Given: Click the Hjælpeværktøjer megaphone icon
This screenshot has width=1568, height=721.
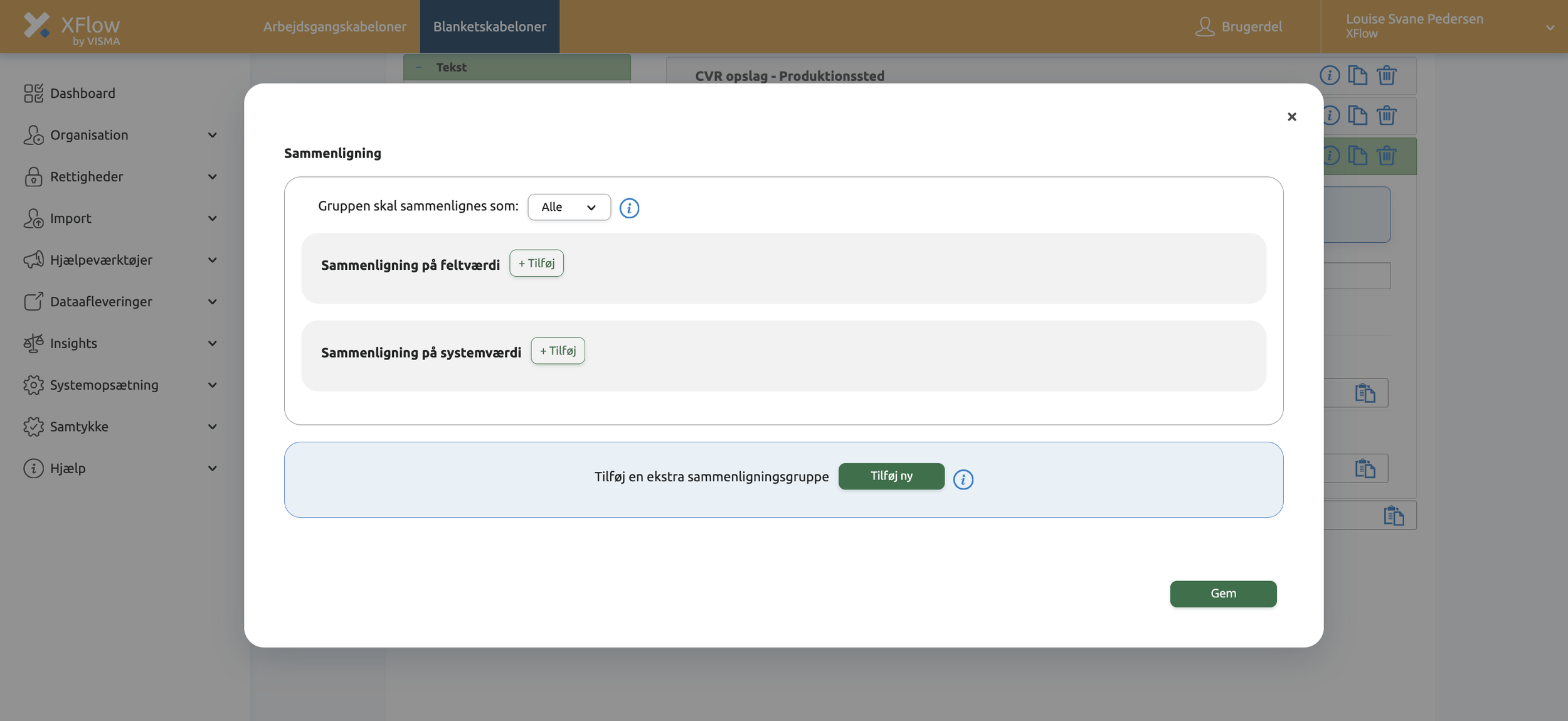Looking at the screenshot, I should (33, 260).
